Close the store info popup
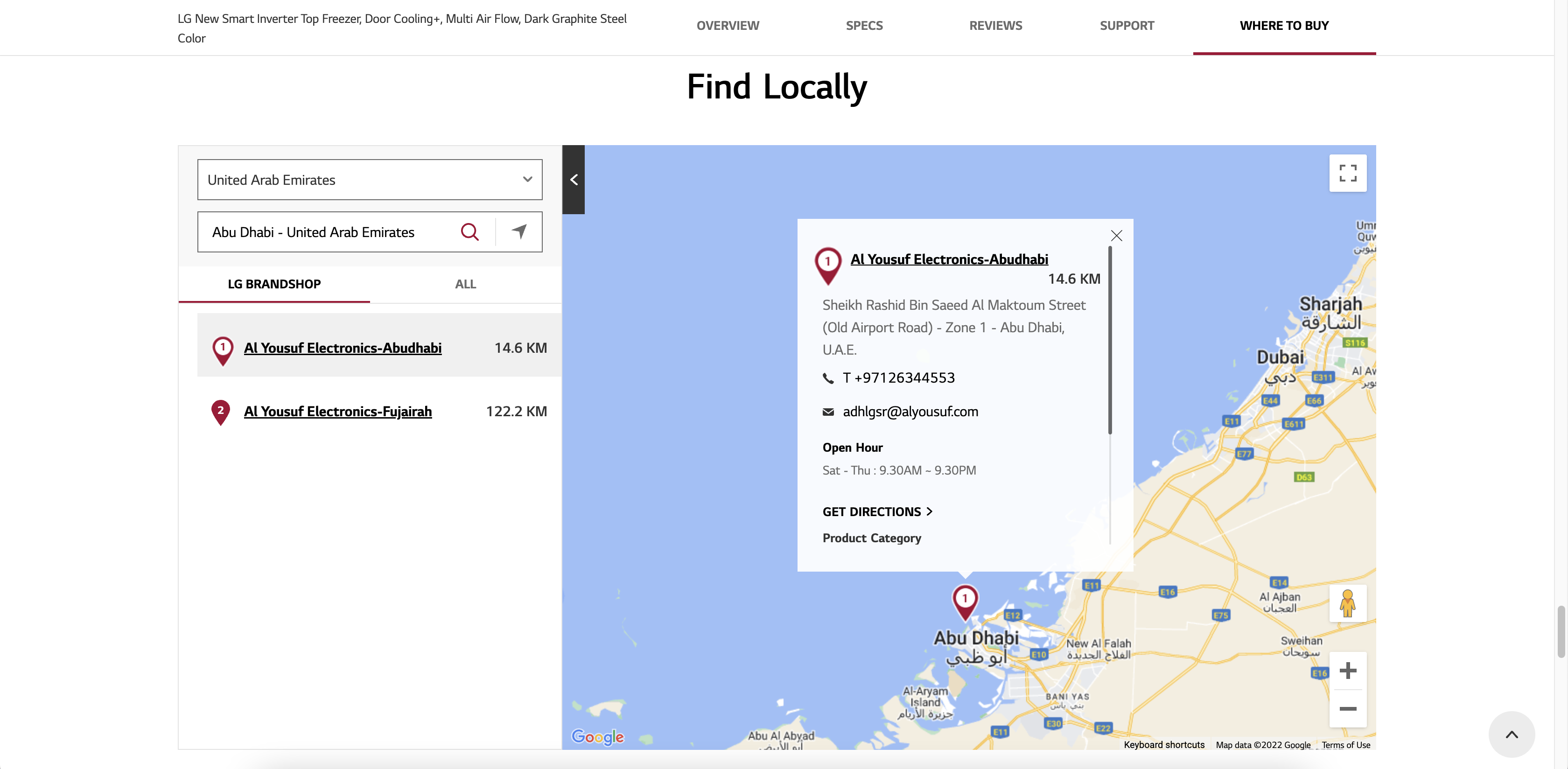This screenshot has width=1568, height=769. pos(1116,236)
